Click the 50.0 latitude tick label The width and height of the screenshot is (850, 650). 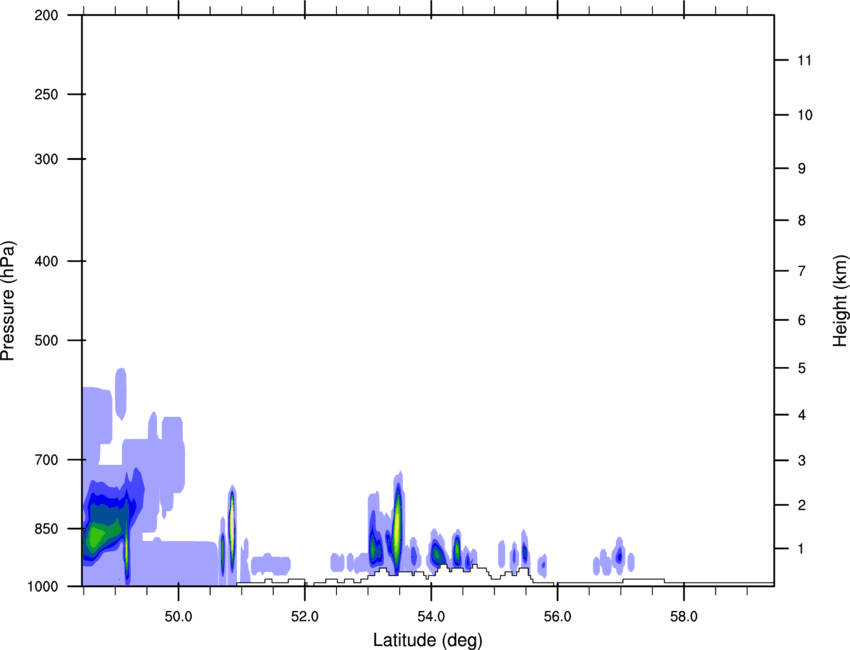point(178,617)
